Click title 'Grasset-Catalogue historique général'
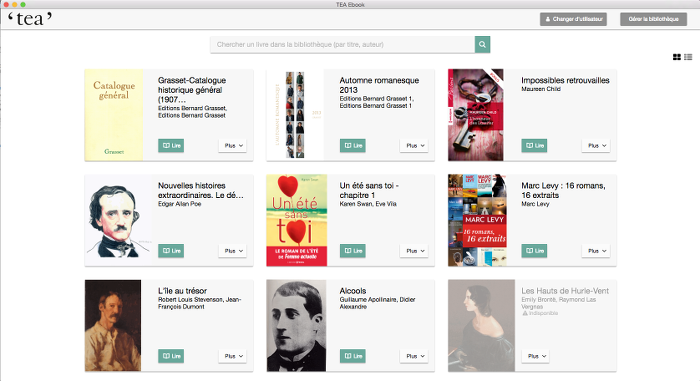700x381 pixels. click(x=192, y=90)
